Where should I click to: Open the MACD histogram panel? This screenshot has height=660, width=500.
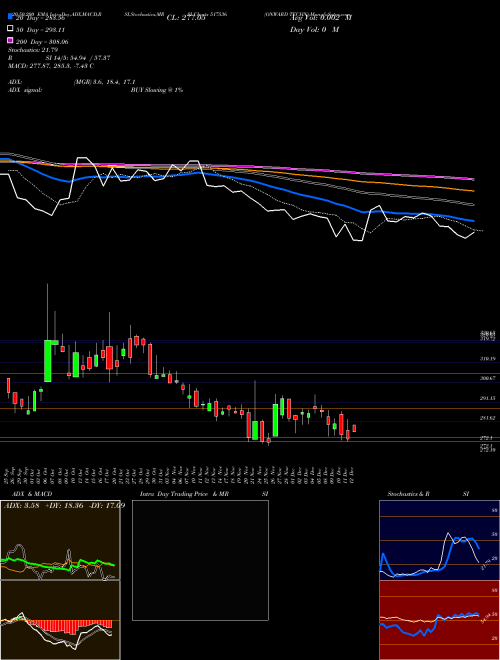pyautogui.click(x=60, y=620)
